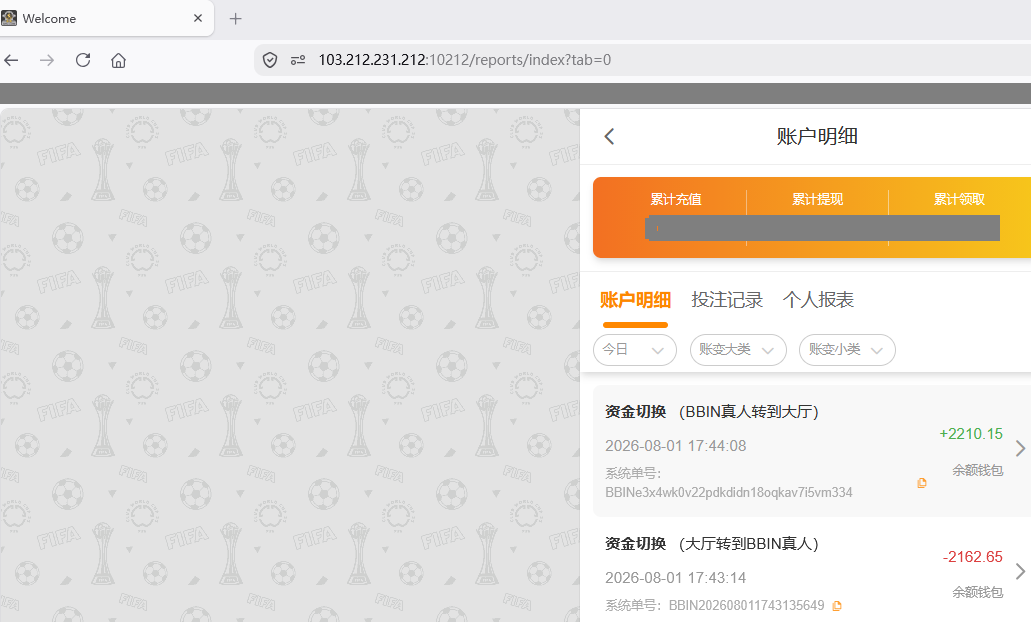Open the browser home page icon
The height and width of the screenshot is (622, 1031).
[118, 60]
